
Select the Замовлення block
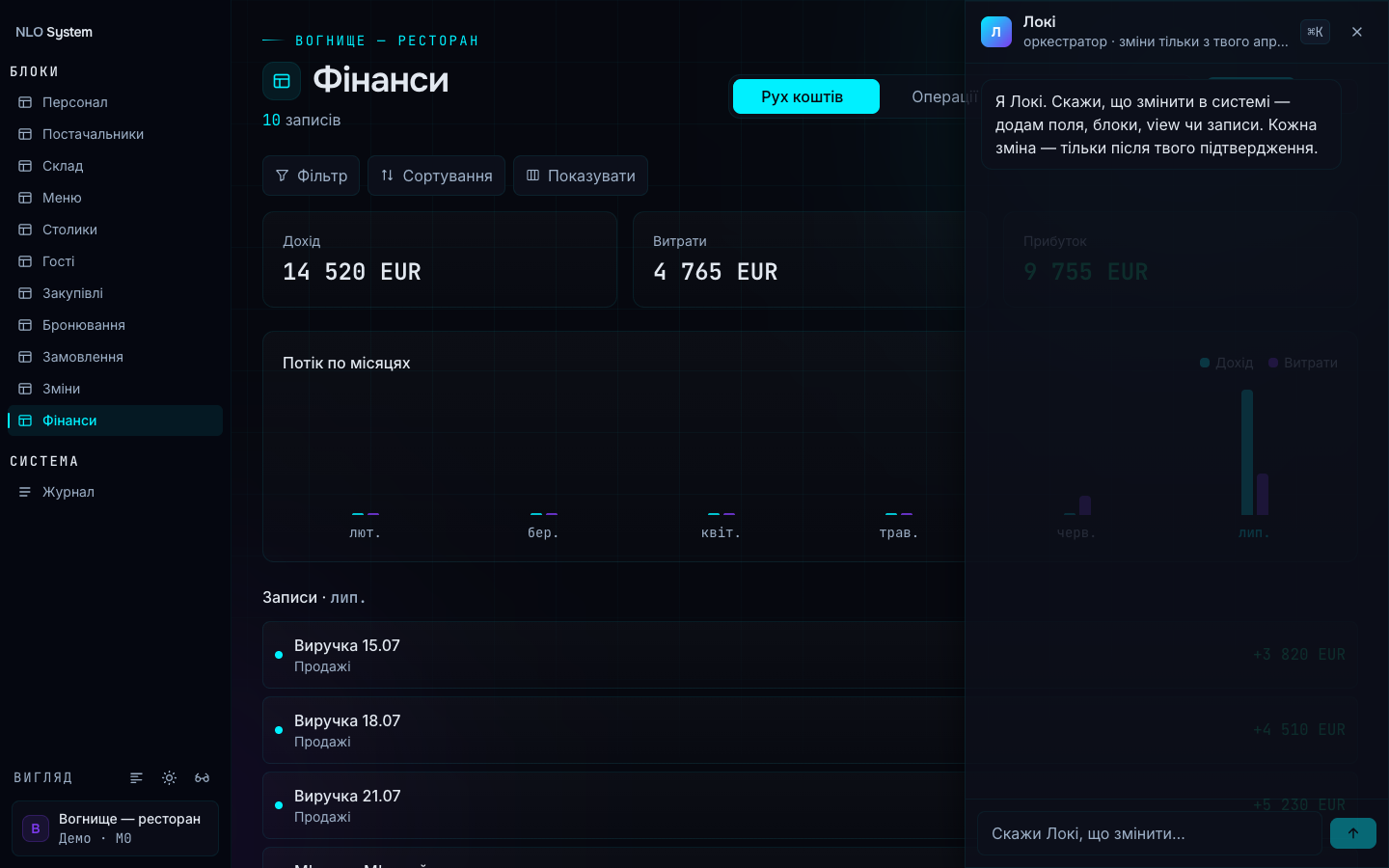pos(115,357)
